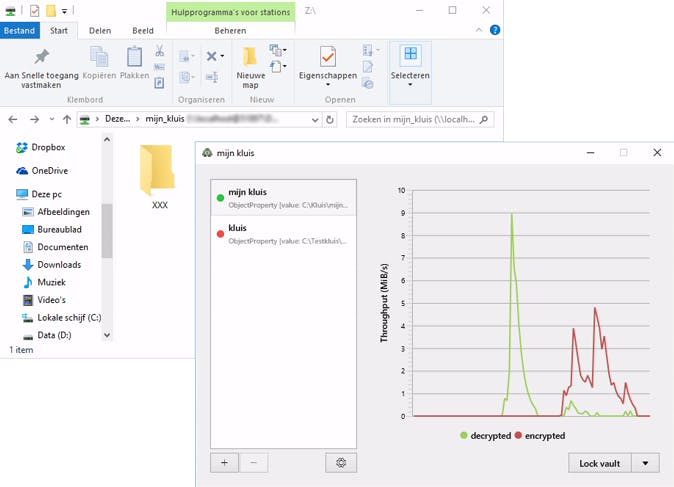The height and width of the screenshot is (487, 674).
Task: Go forward with the right arrow
Action: 34,119
